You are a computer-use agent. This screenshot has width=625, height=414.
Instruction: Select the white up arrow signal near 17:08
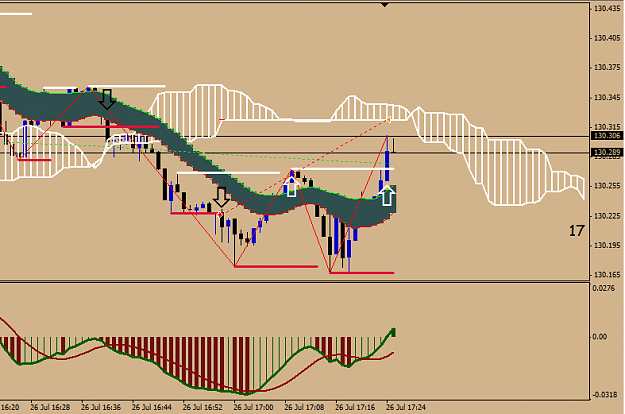tap(292, 187)
